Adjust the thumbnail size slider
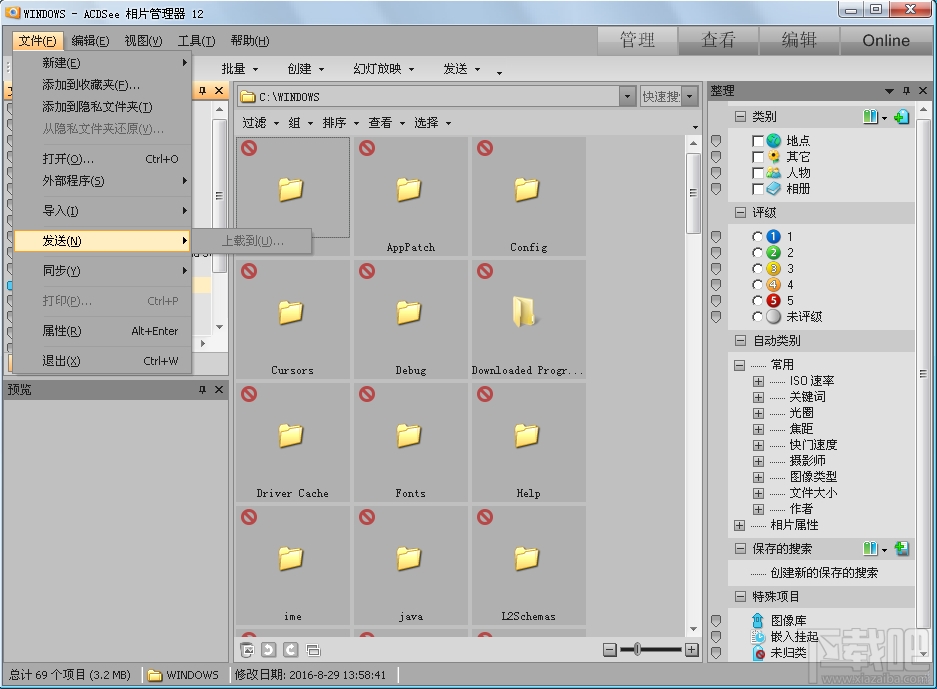 click(637, 649)
